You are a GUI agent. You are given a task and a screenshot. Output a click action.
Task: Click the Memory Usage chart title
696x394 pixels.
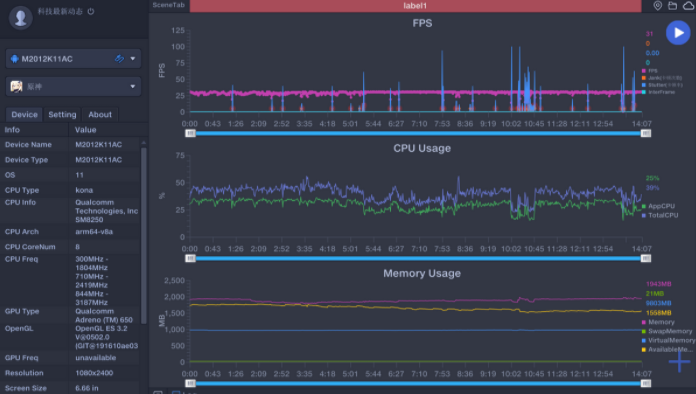422,273
